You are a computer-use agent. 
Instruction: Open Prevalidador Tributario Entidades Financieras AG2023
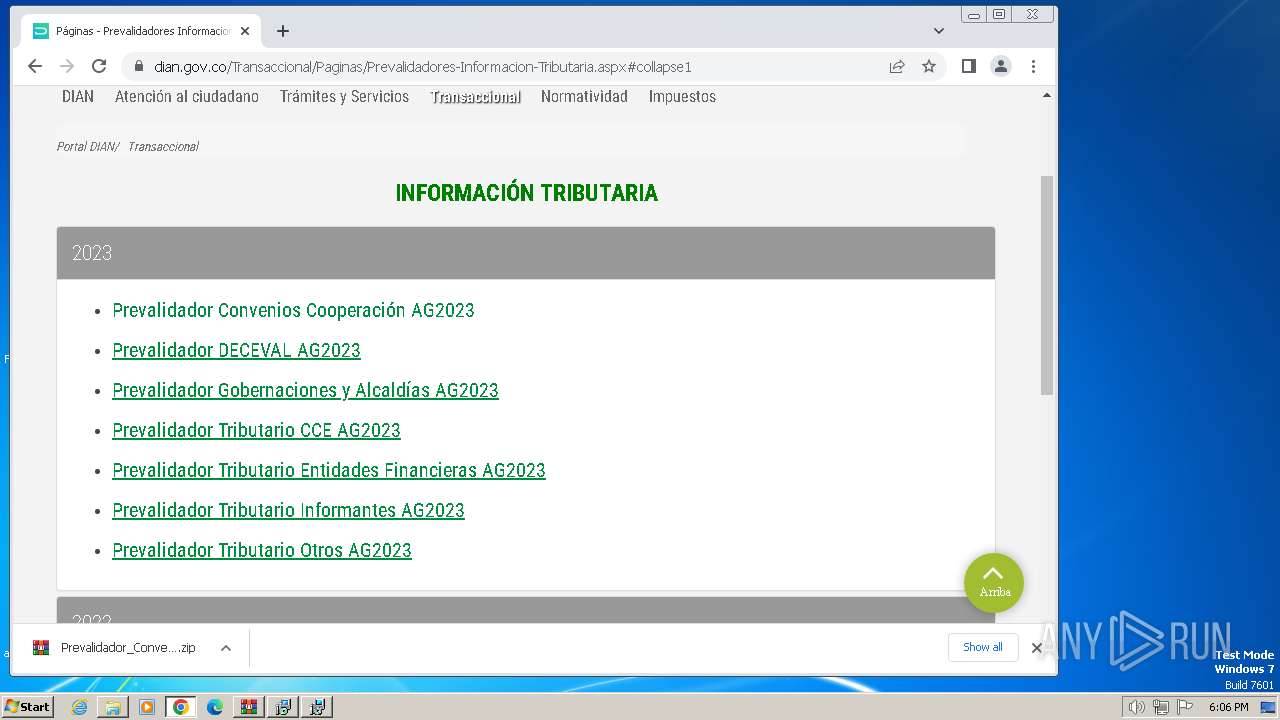pyautogui.click(x=329, y=470)
